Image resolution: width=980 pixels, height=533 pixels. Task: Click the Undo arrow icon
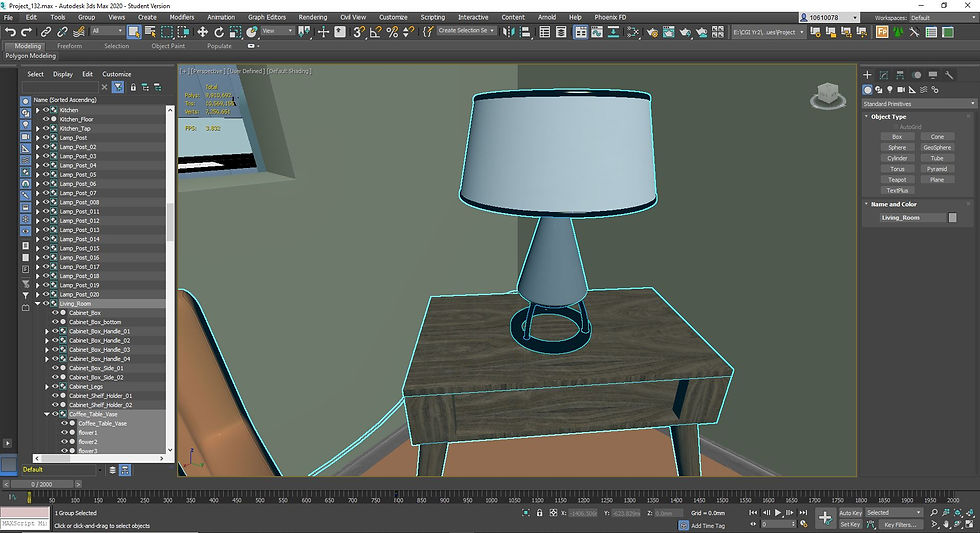[11, 31]
